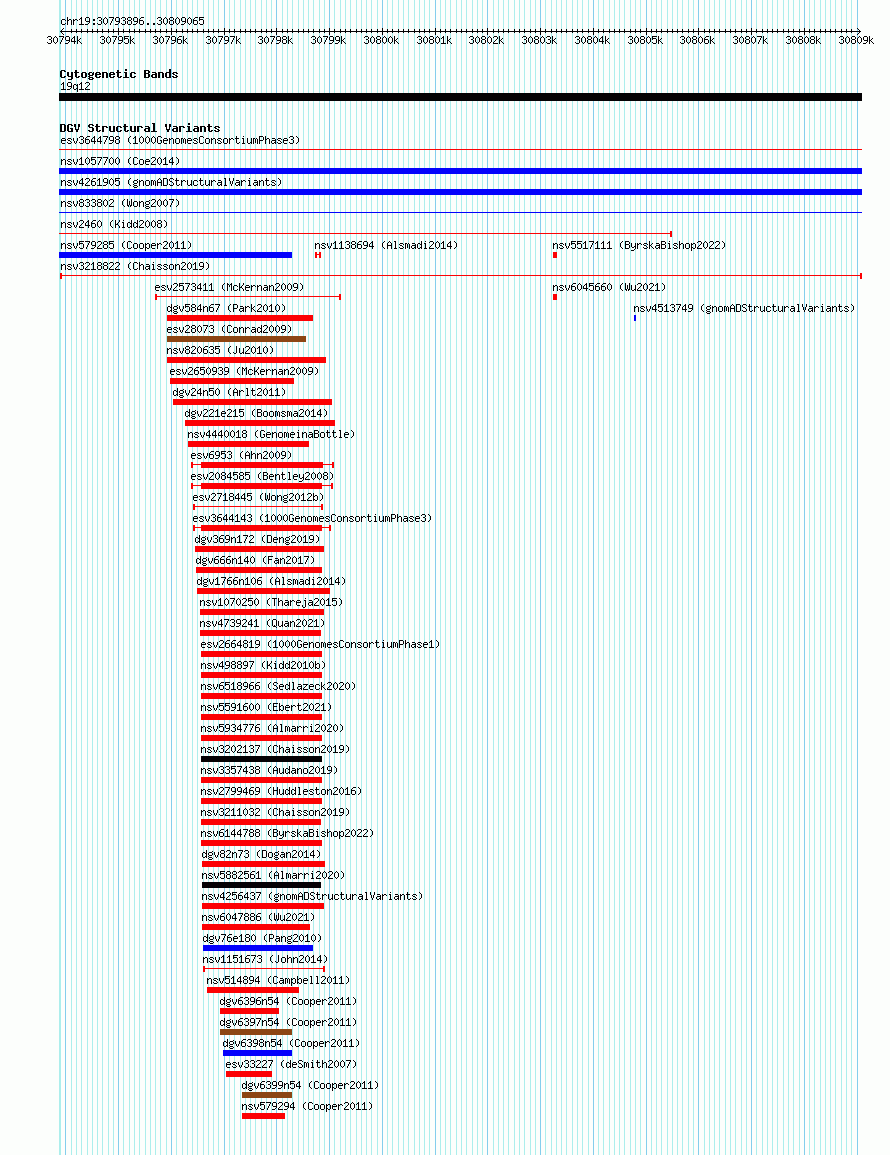Image resolution: width=890 pixels, height=1155 pixels.
Task: Click the black bar of nsv3202137 (Chaisson2019)
Action: (x=262, y=759)
